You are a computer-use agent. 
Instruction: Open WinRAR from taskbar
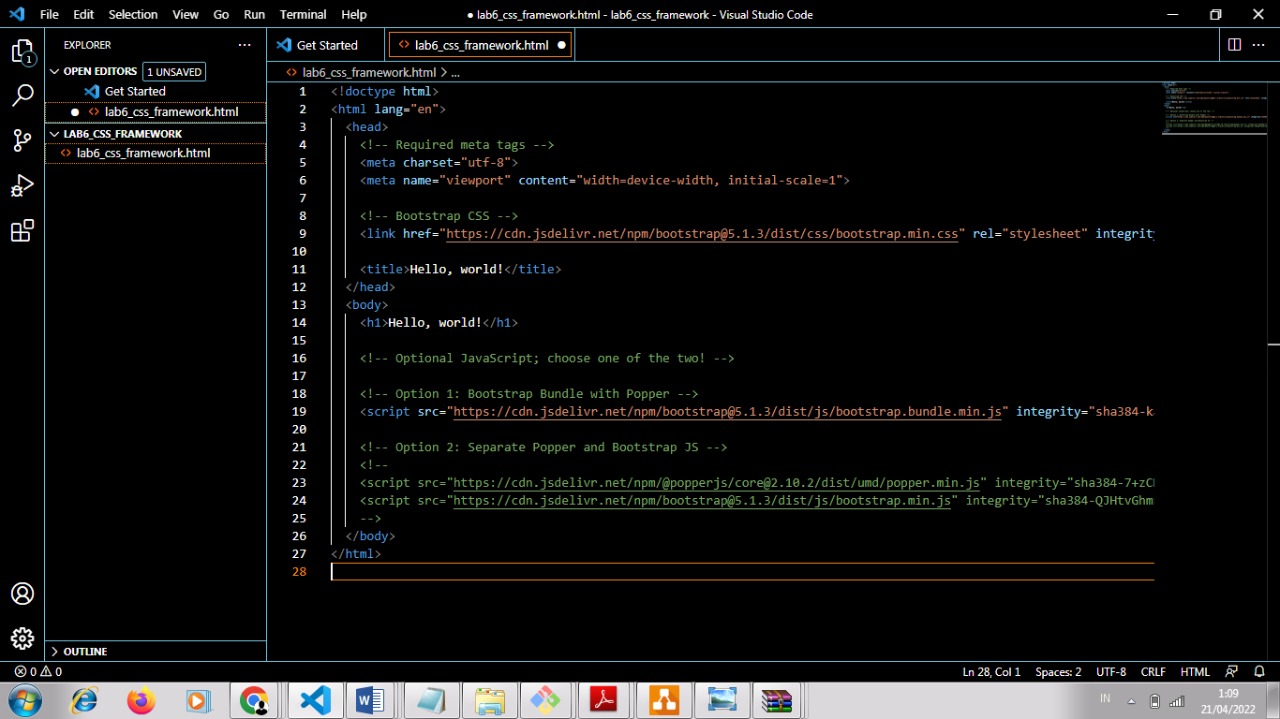pos(776,701)
